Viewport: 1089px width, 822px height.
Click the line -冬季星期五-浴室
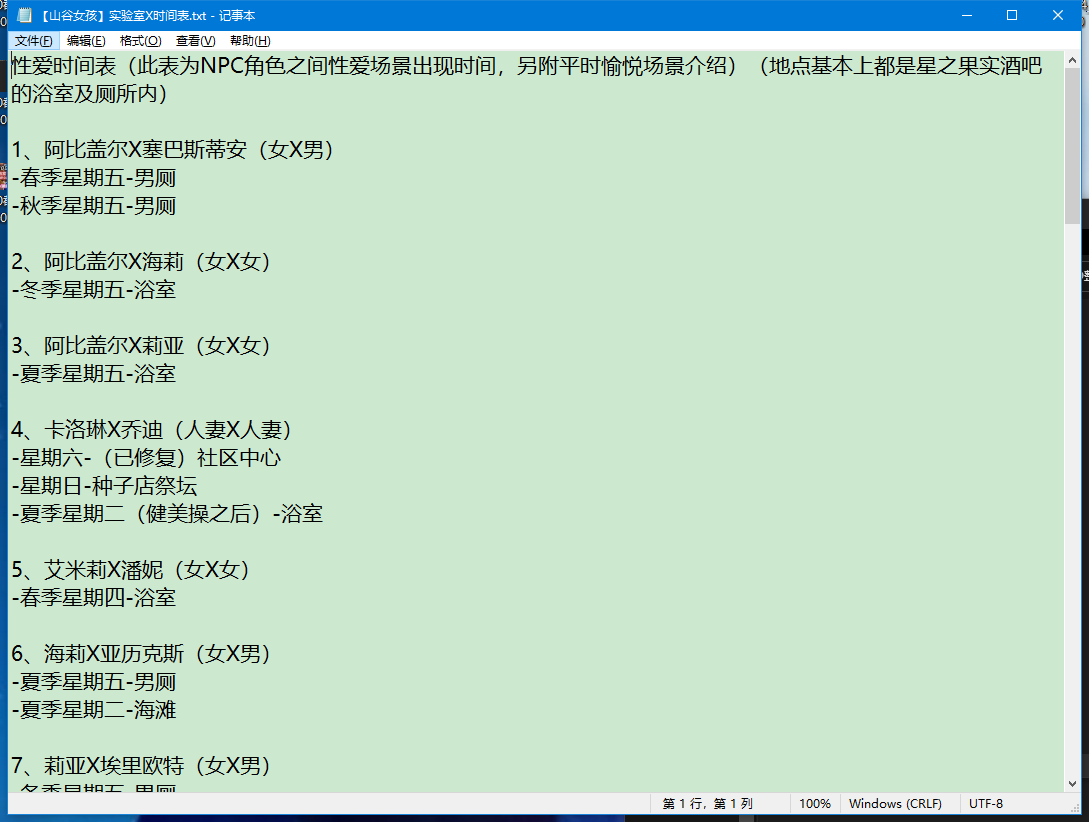(x=94, y=290)
